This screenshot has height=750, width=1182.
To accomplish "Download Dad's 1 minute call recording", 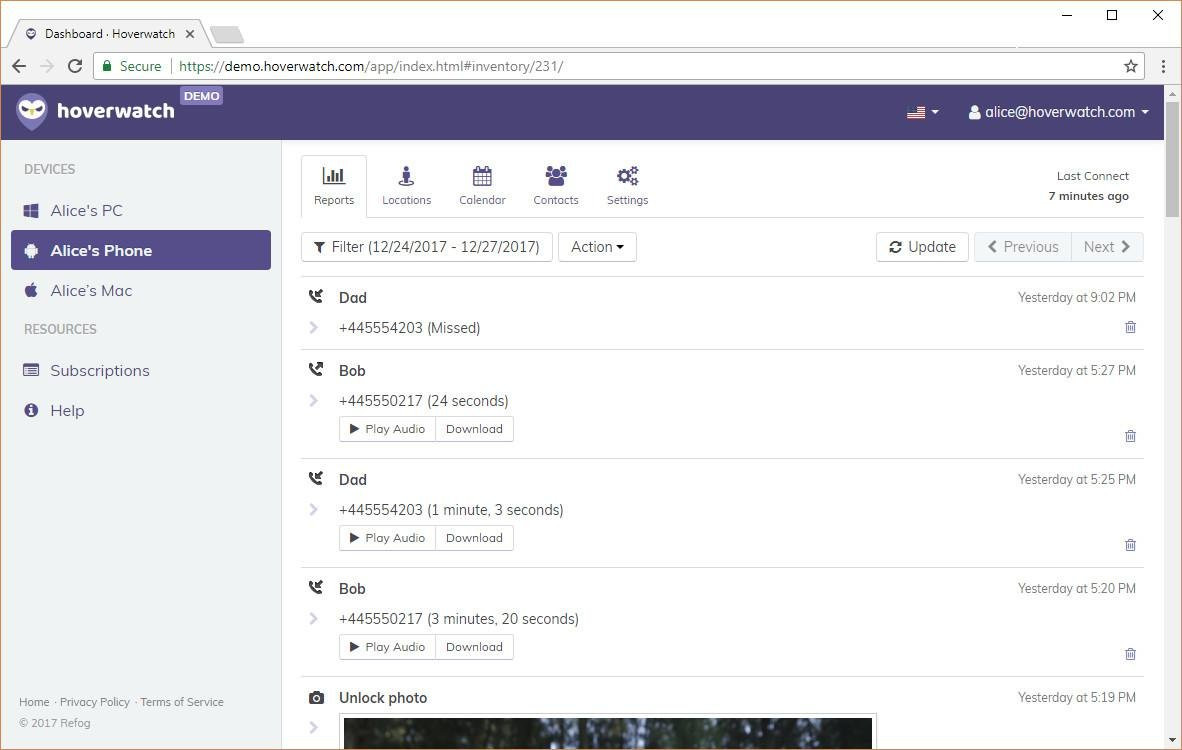I will click(474, 538).
